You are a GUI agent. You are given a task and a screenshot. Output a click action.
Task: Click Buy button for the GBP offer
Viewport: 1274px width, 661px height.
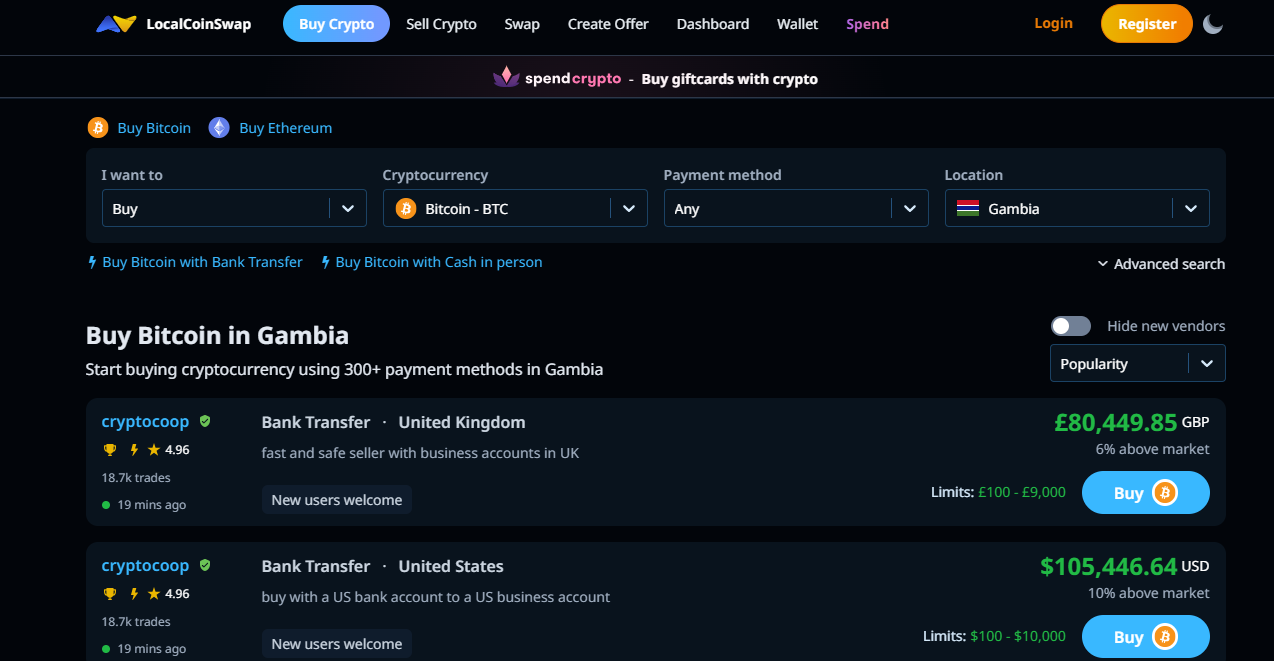click(1146, 492)
